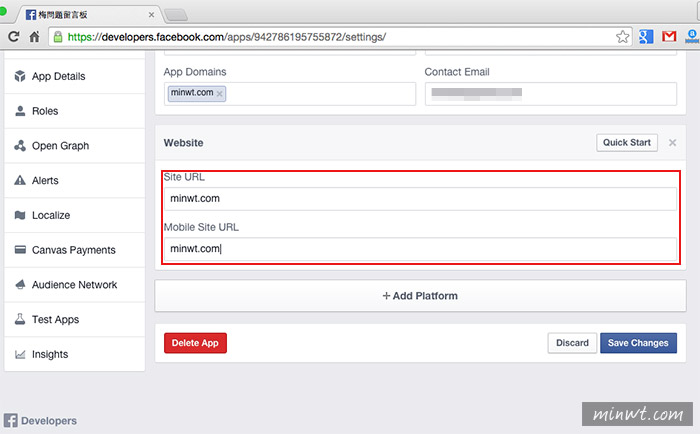
Task: Click the Canvas Payments card icon
Action: coord(20,250)
